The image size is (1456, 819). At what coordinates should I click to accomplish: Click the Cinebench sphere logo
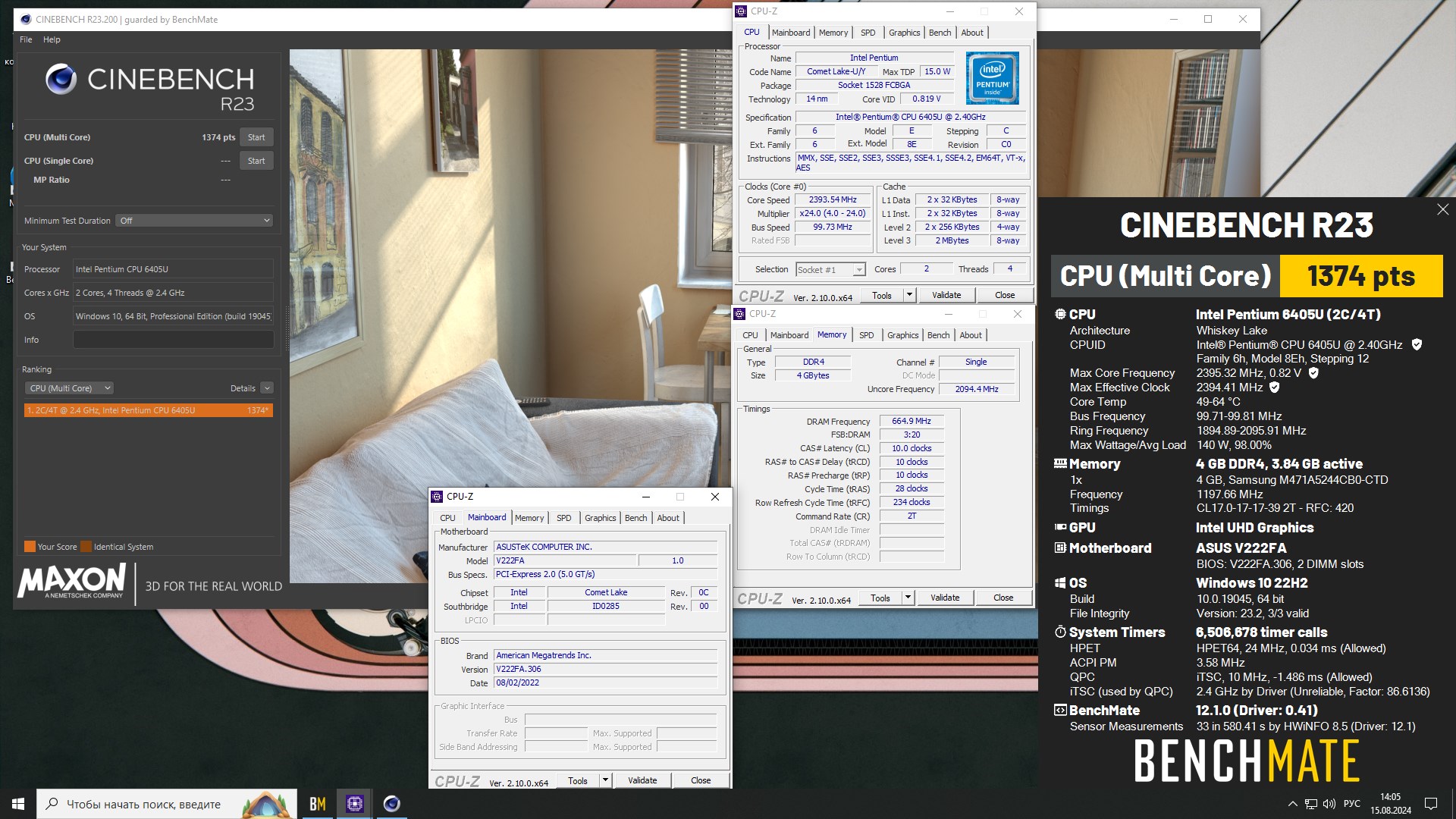(61, 79)
